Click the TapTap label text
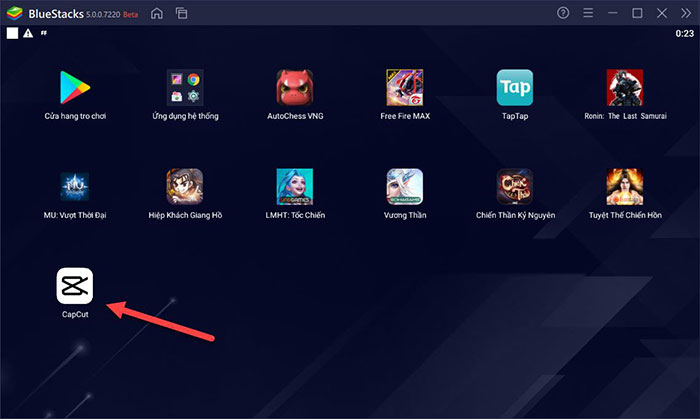Image resolution: width=700 pixels, height=419 pixels. point(515,116)
